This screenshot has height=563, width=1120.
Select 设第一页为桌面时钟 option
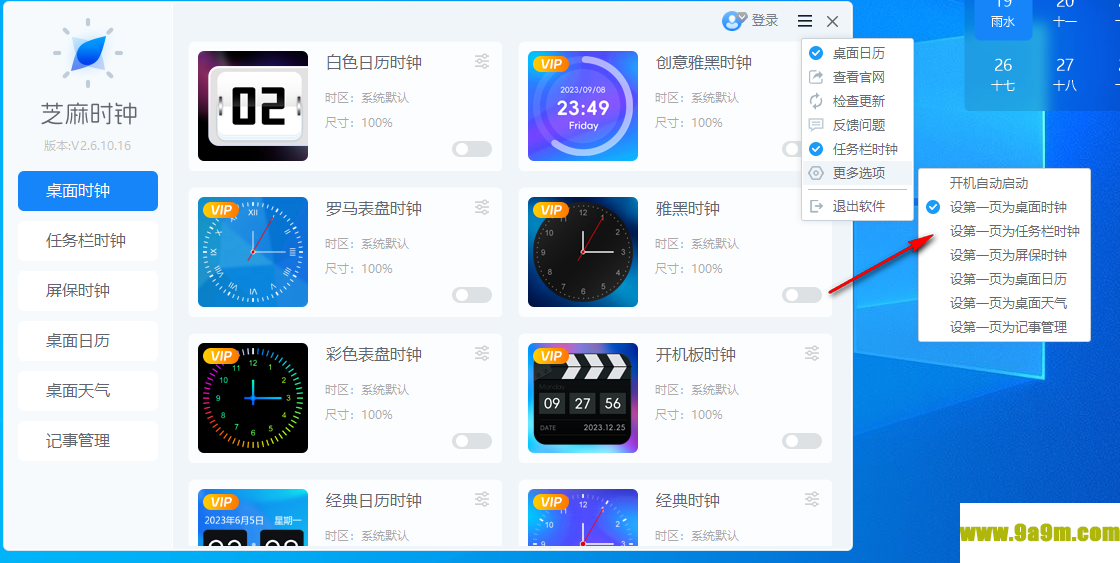coord(1004,207)
